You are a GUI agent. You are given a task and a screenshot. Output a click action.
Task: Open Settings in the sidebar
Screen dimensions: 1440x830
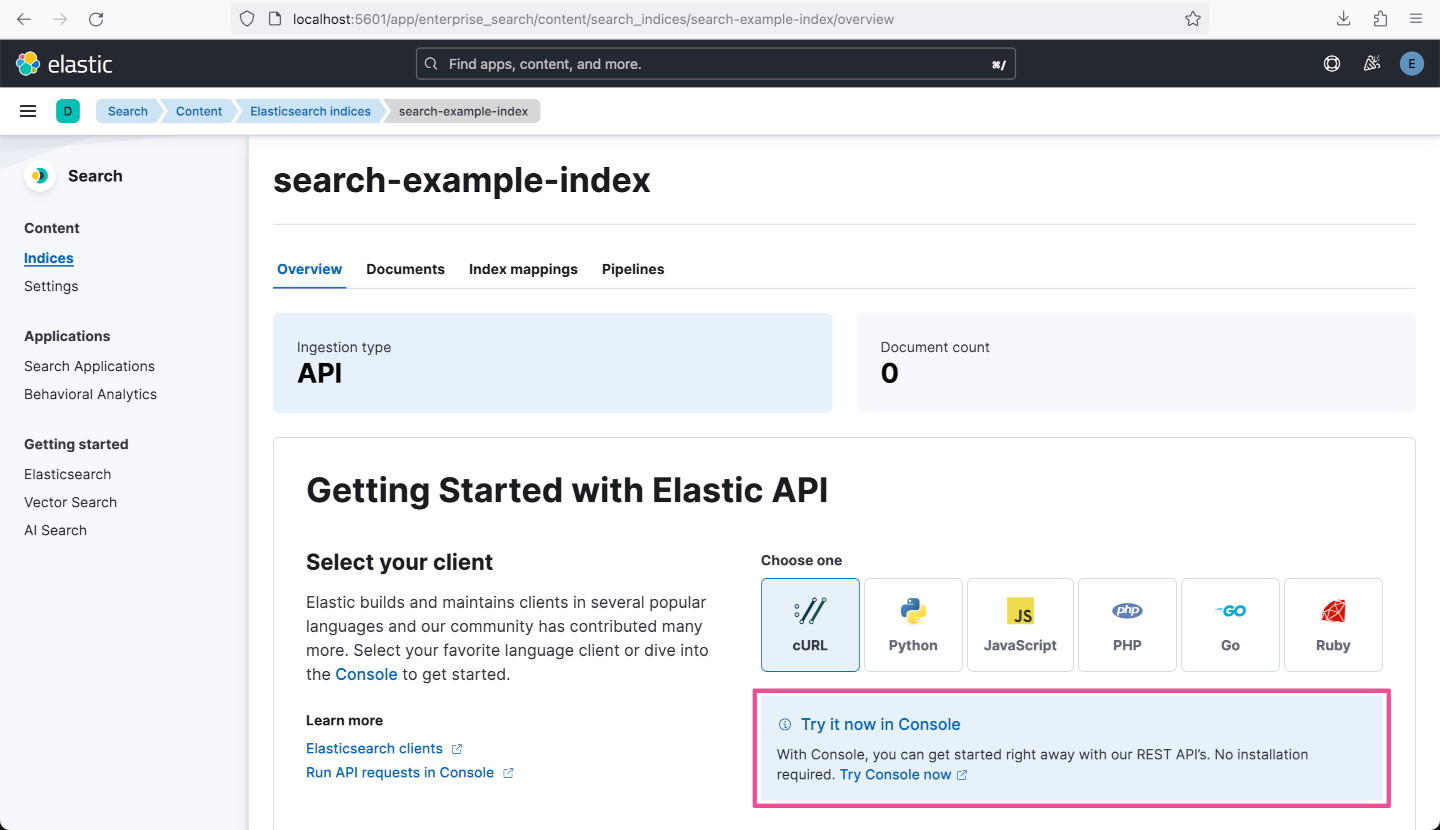click(x=51, y=286)
